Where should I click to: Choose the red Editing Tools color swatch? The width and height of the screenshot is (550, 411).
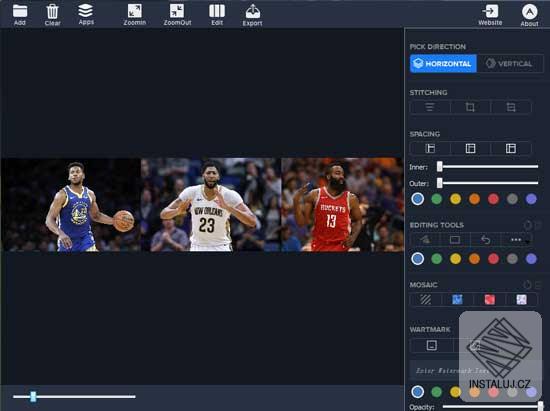(494, 259)
